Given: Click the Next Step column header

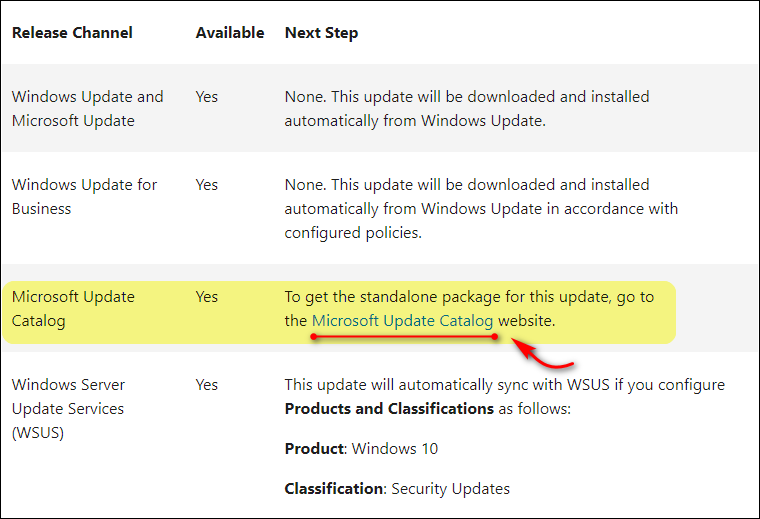Looking at the screenshot, I should coord(321,33).
